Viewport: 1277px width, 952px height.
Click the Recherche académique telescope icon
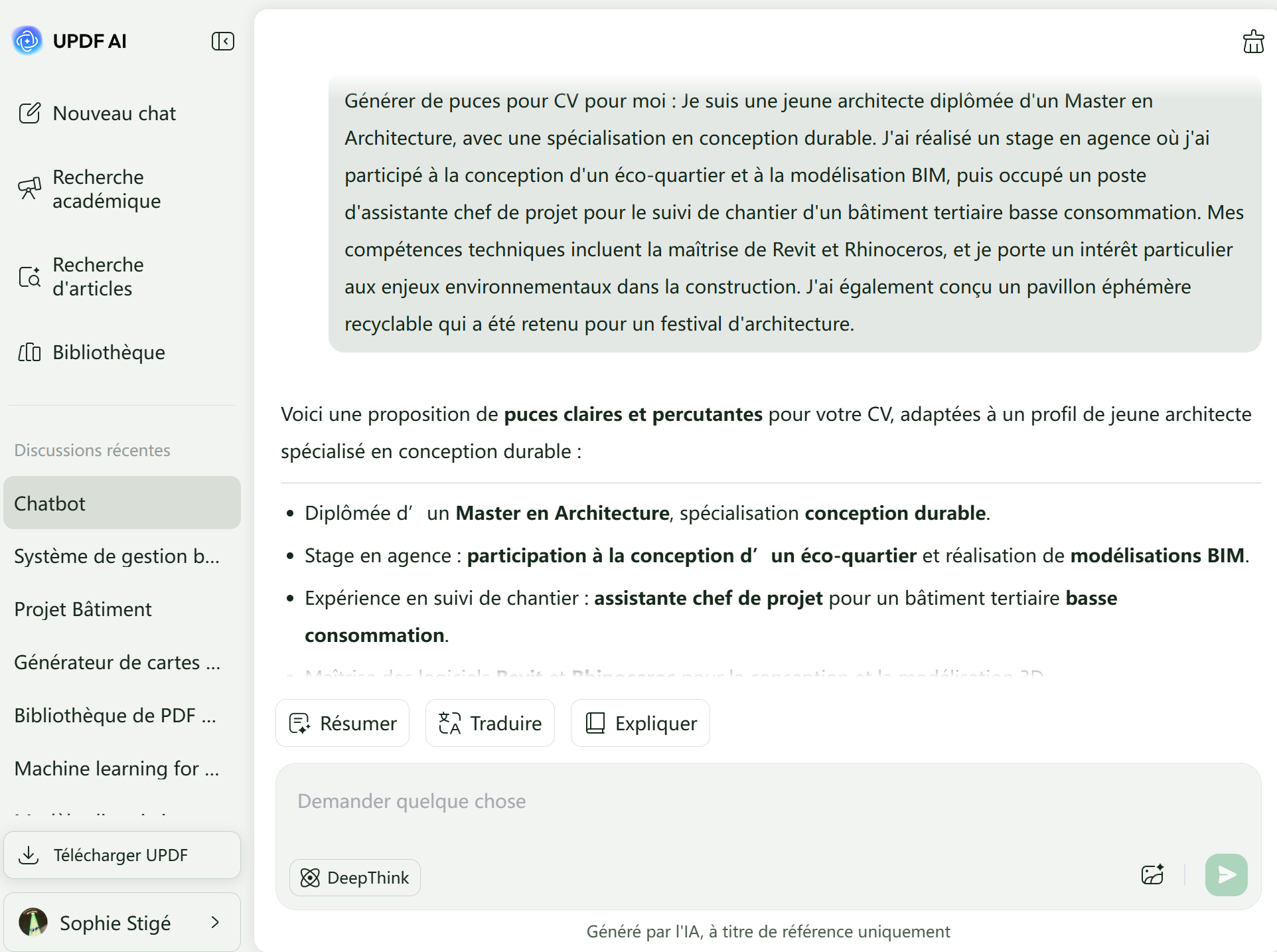30,189
